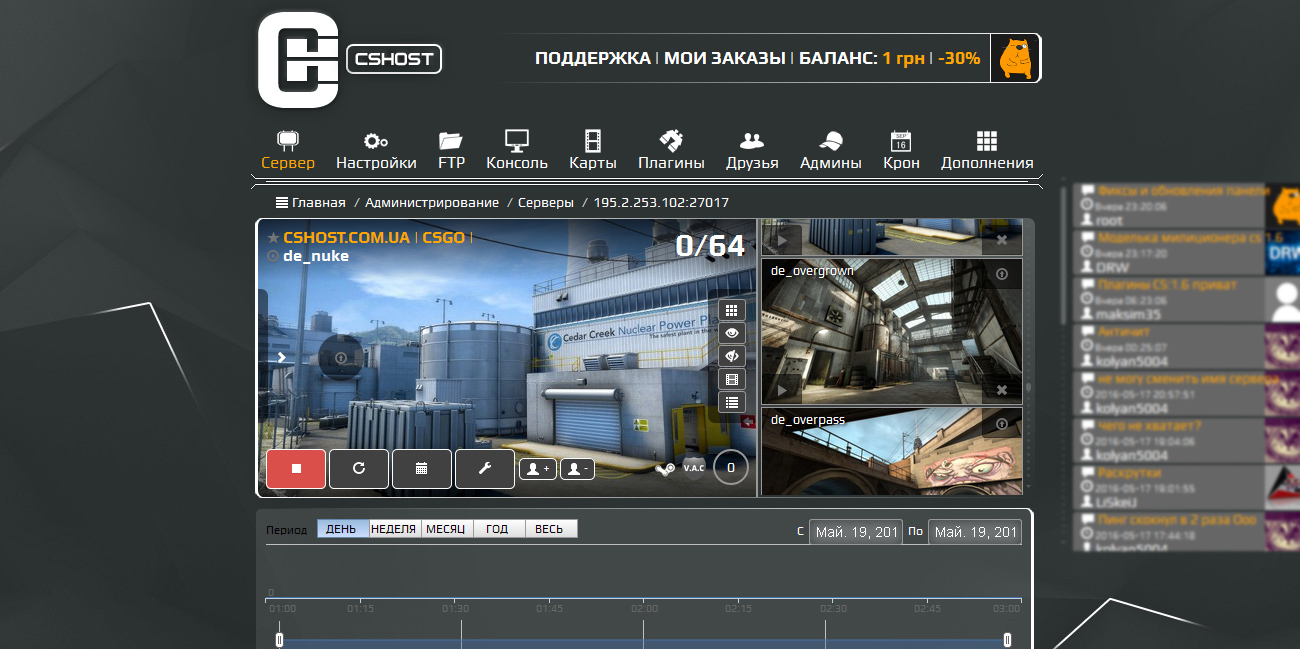Open the film strip icon
This screenshot has width=1300, height=649.
(x=732, y=380)
